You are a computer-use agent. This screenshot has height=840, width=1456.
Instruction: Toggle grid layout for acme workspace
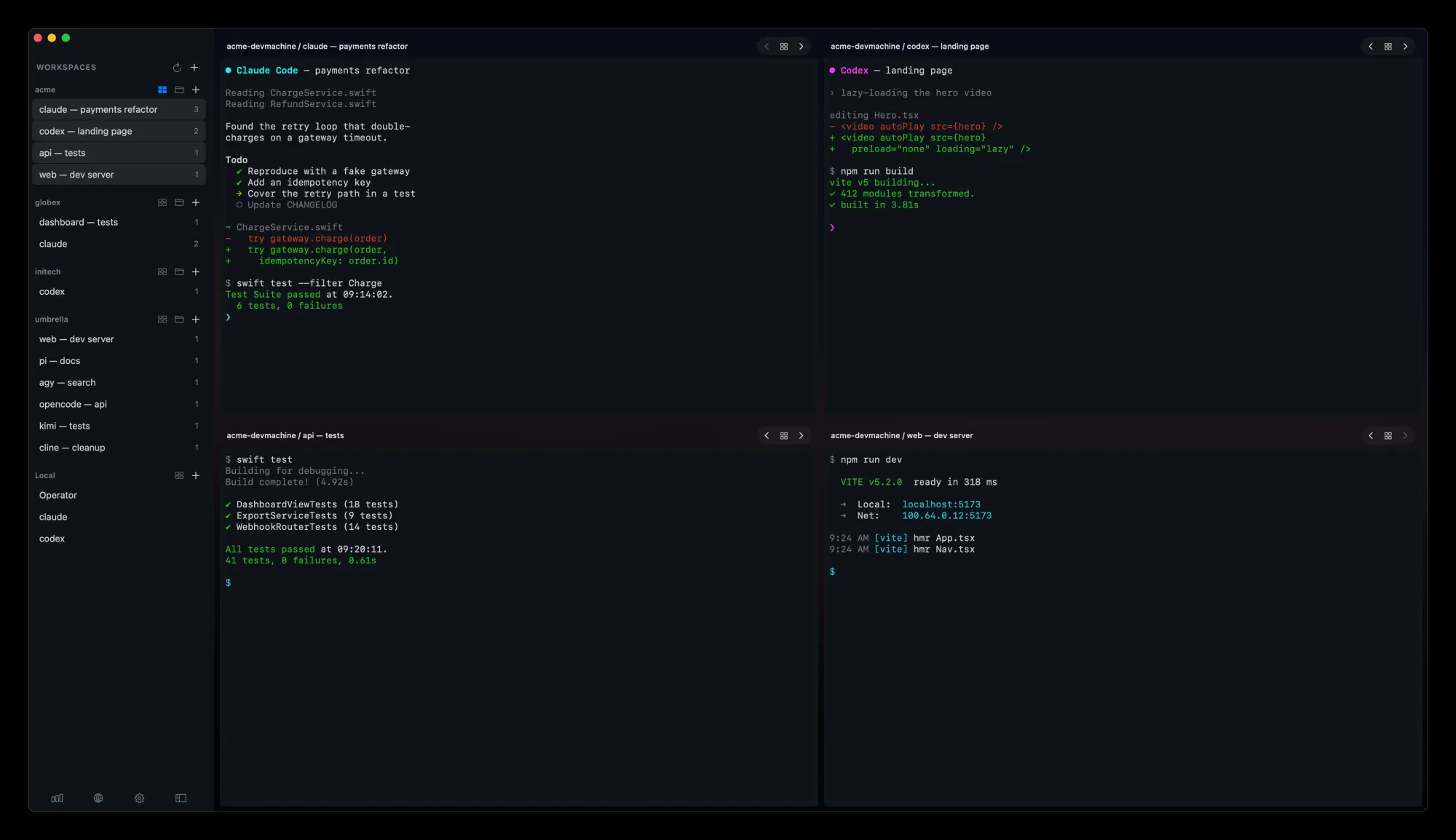[162, 90]
